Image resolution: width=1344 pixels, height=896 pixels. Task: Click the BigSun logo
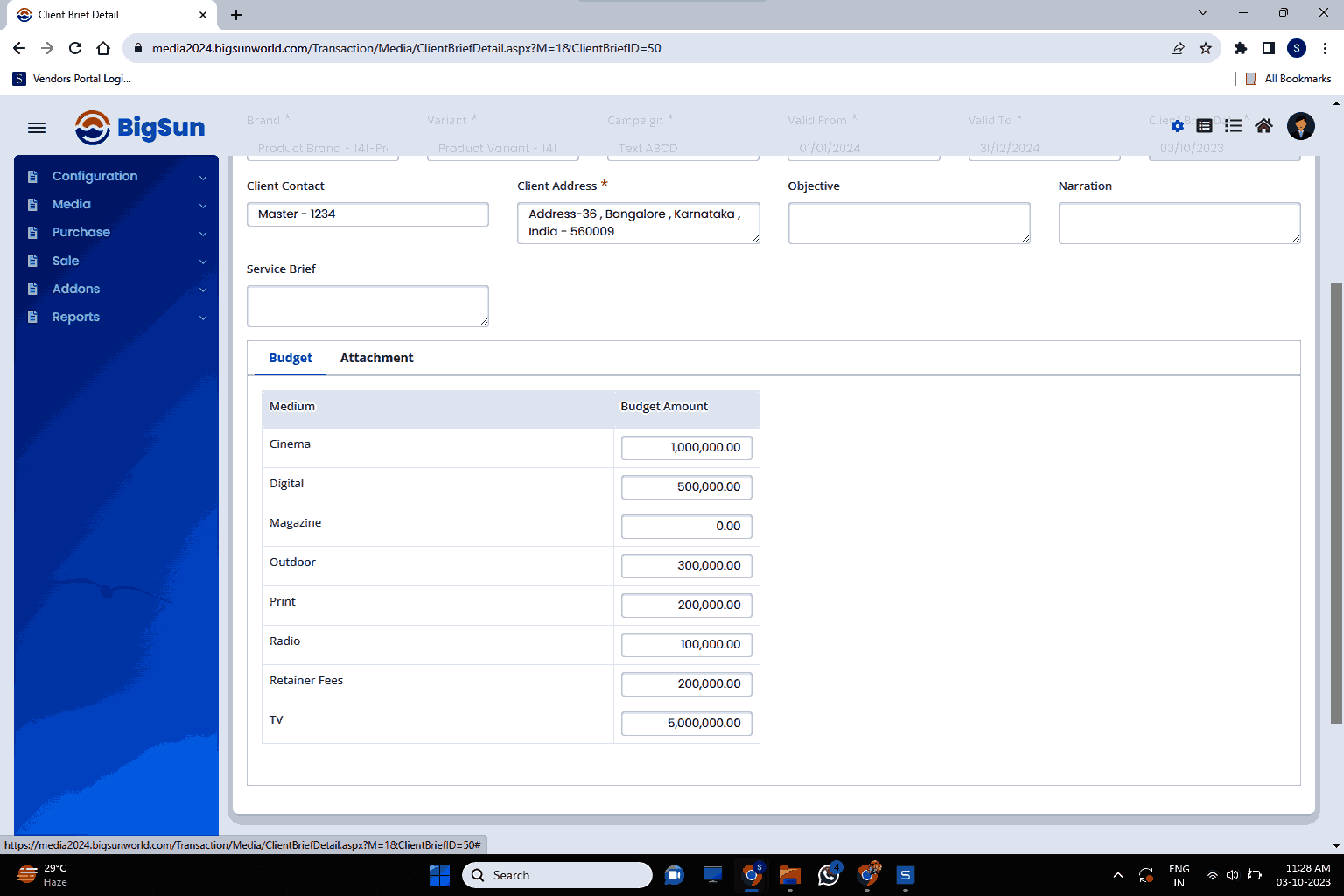click(x=140, y=128)
